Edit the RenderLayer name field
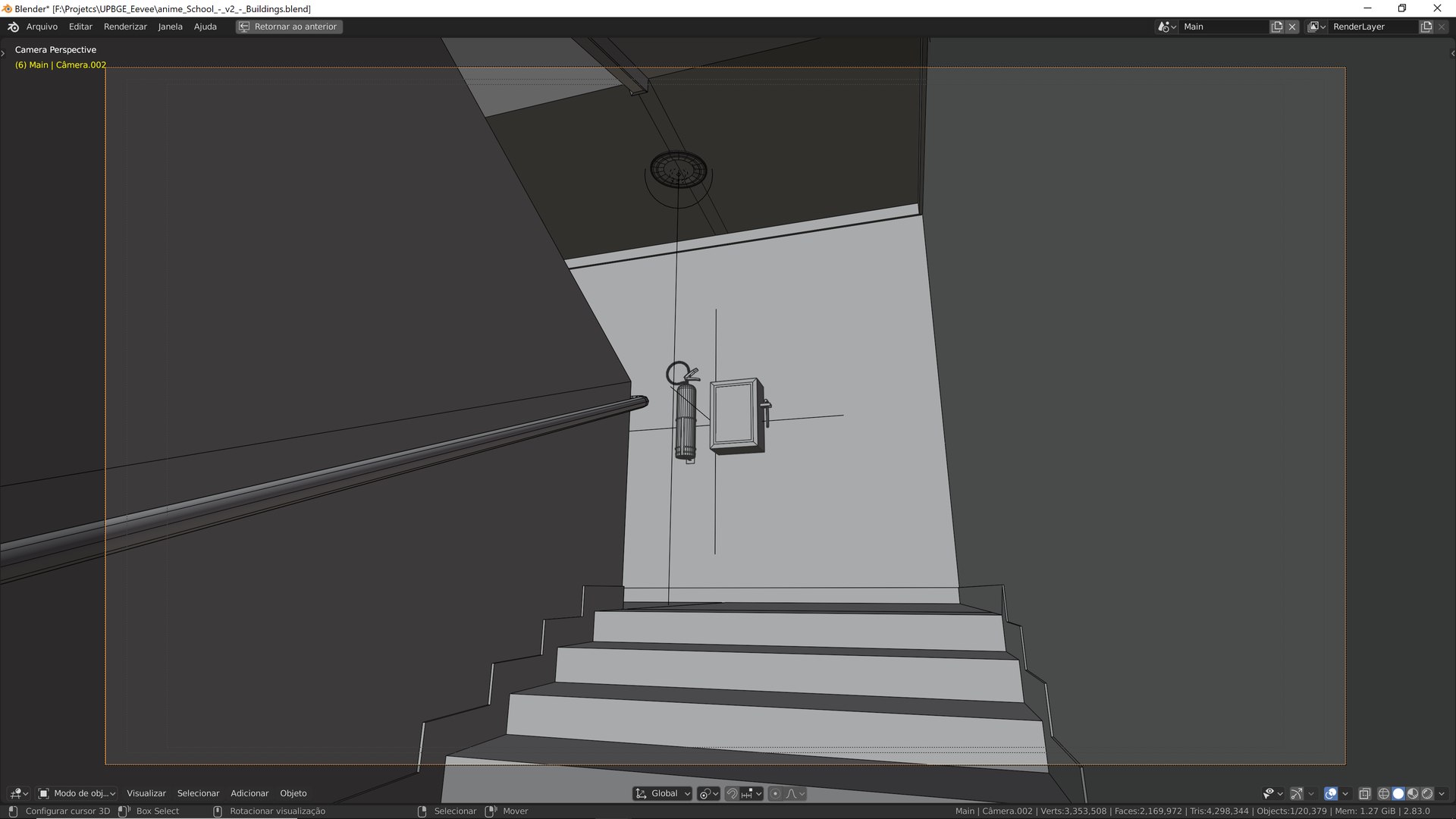1456x819 pixels. tap(1373, 27)
